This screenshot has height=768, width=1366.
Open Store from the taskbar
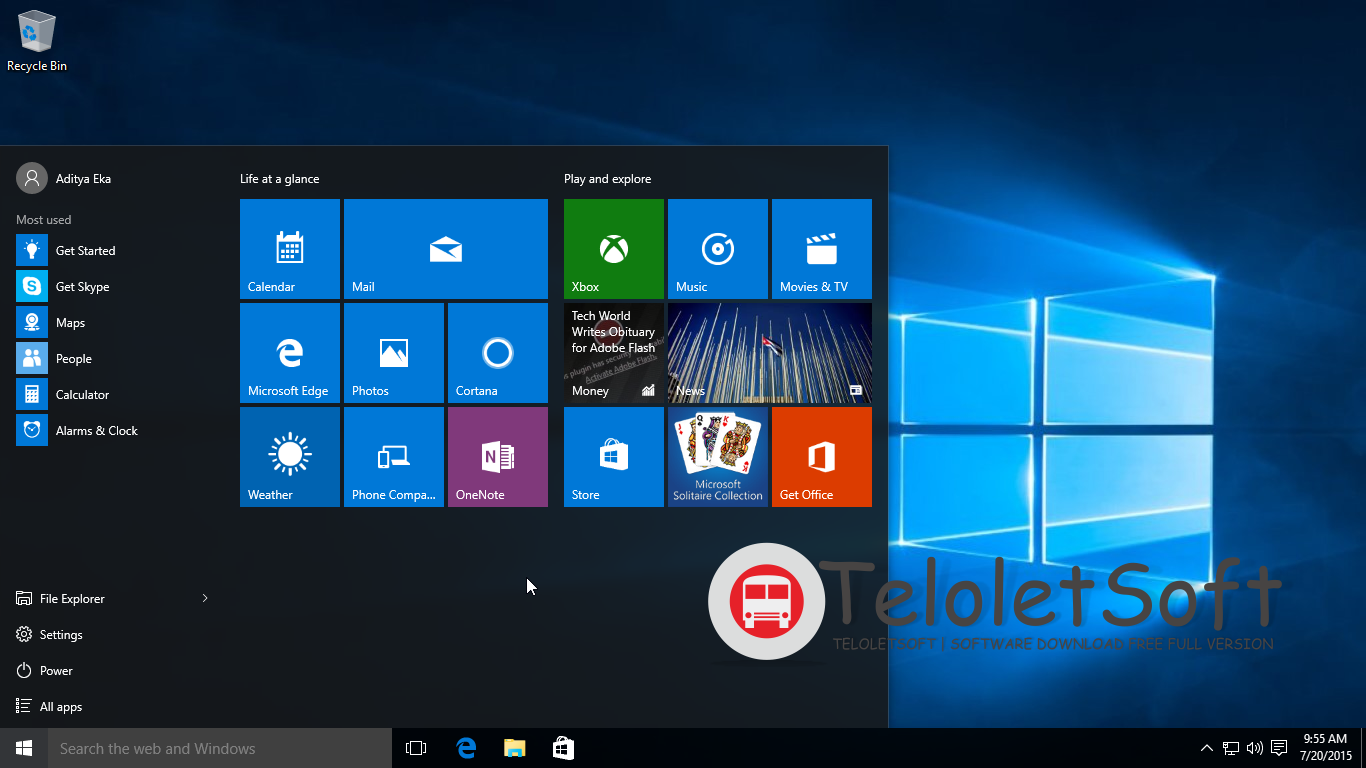pyautogui.click(x=563, y=748)
